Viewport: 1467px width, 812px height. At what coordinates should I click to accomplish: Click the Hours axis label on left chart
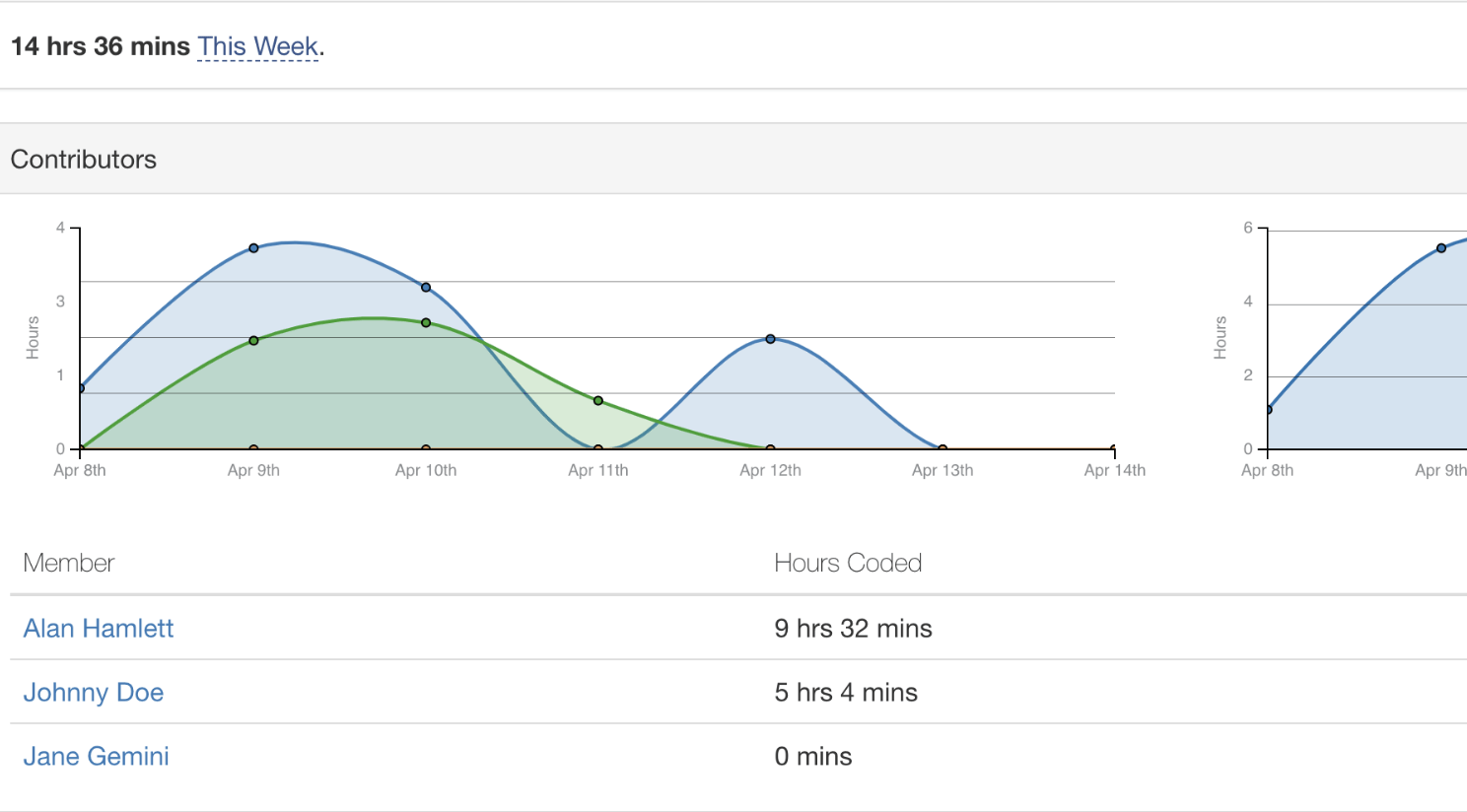tap(32, 338)
